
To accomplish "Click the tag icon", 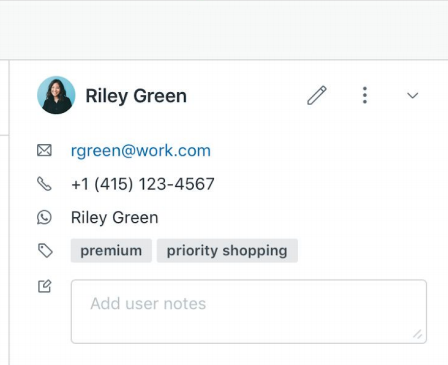I will (45, 251).
